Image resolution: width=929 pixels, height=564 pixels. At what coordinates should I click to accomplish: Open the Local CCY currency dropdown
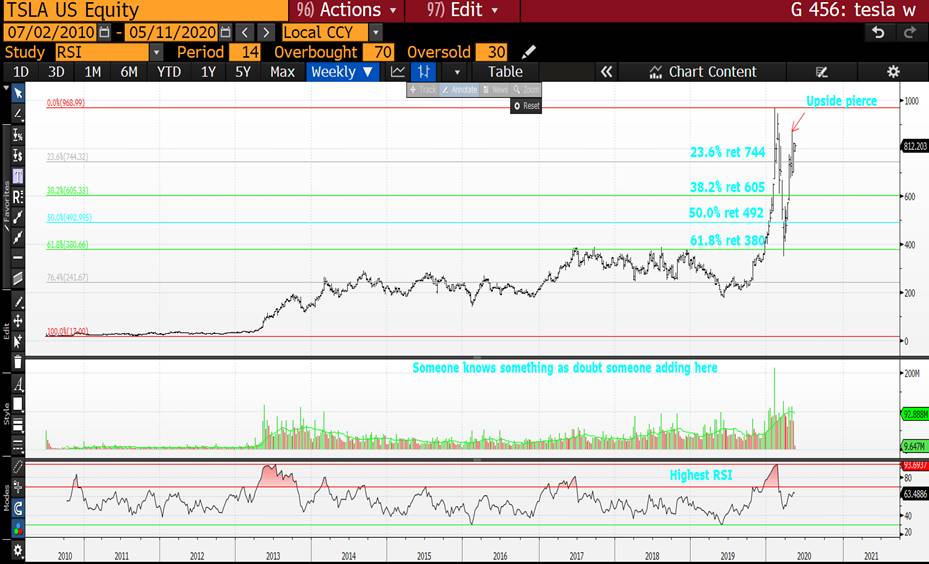(x=376, y=32)
